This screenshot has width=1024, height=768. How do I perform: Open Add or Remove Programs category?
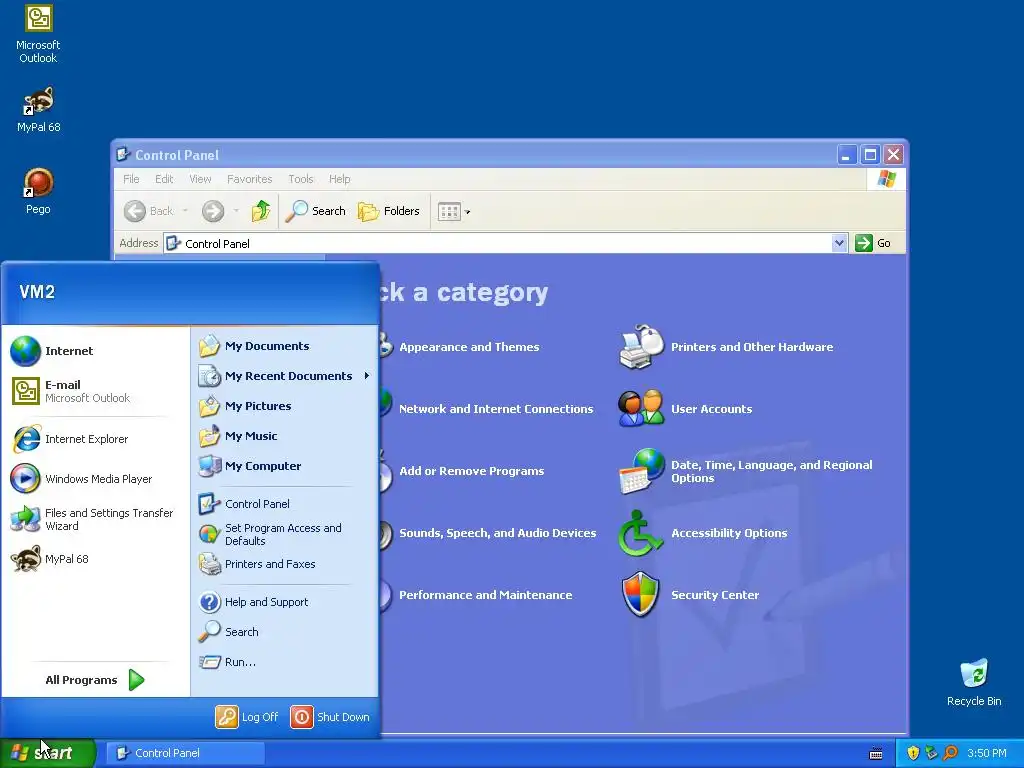(x=471, y=471)
